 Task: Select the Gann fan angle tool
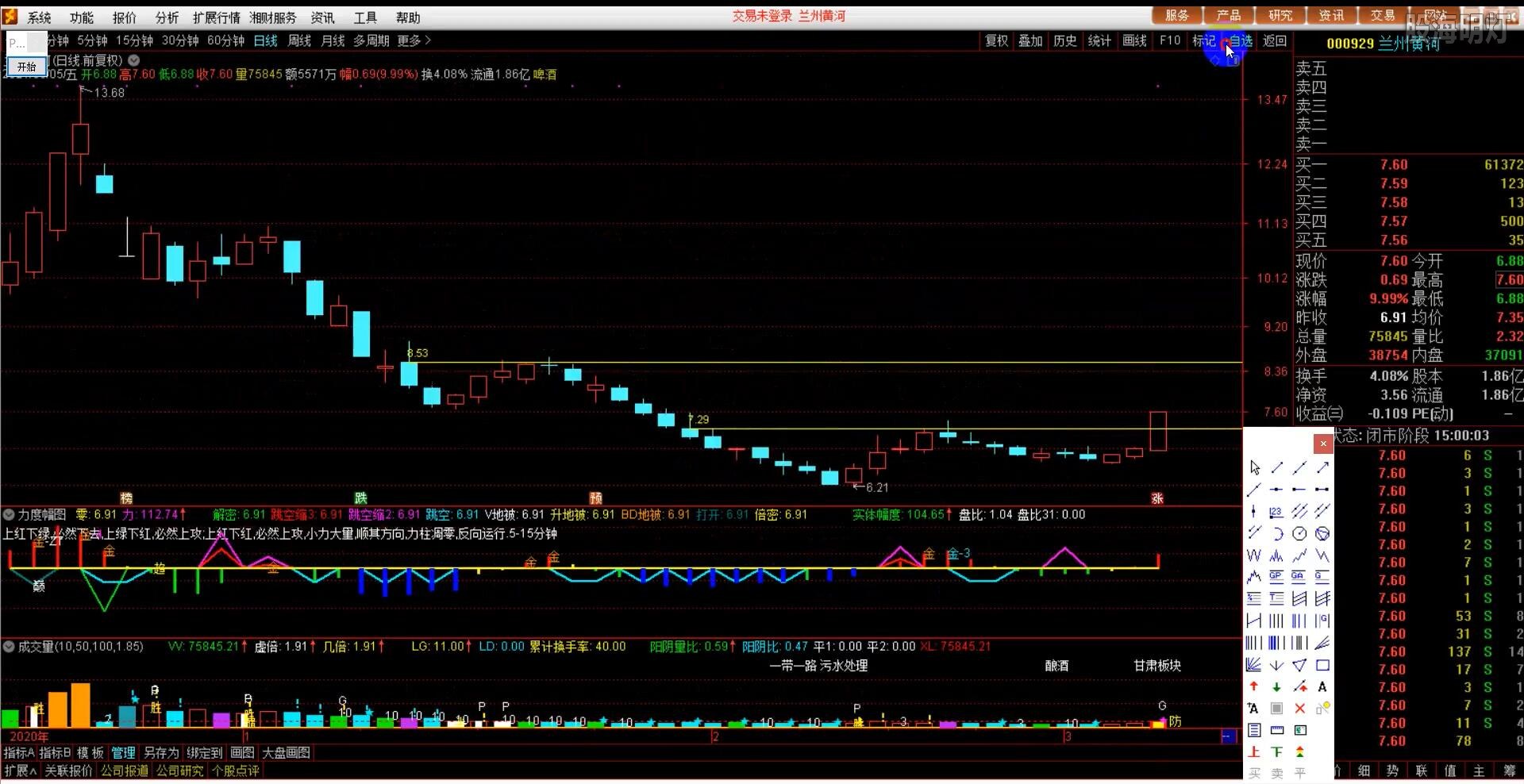1254,664
